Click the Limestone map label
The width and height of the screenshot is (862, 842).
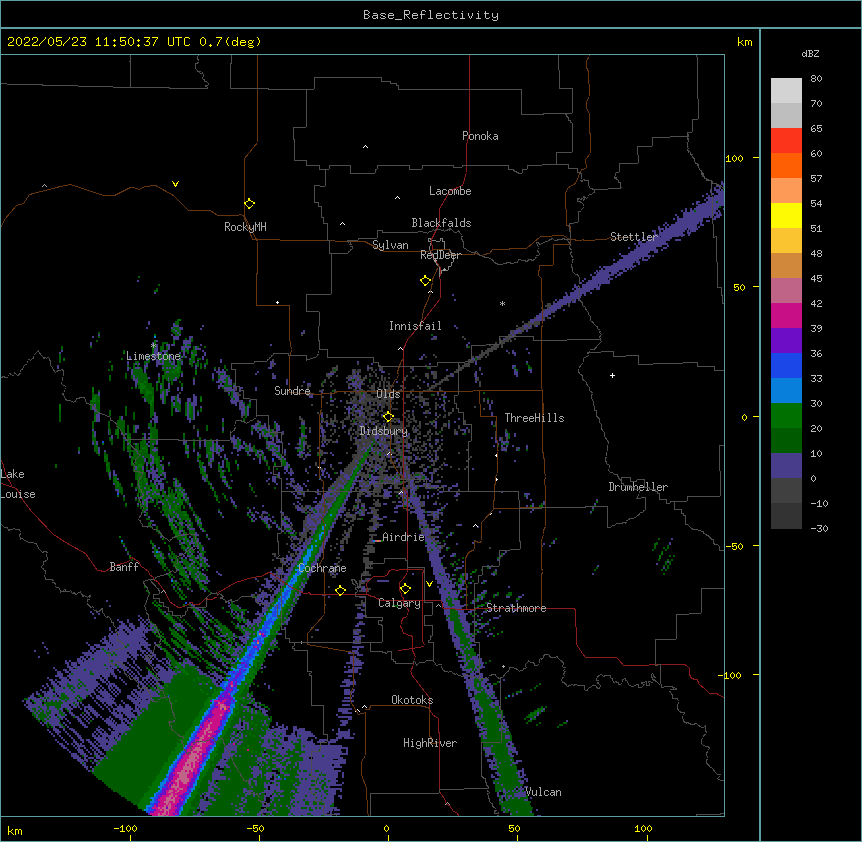pyautogui.click(x=153, y=356)
